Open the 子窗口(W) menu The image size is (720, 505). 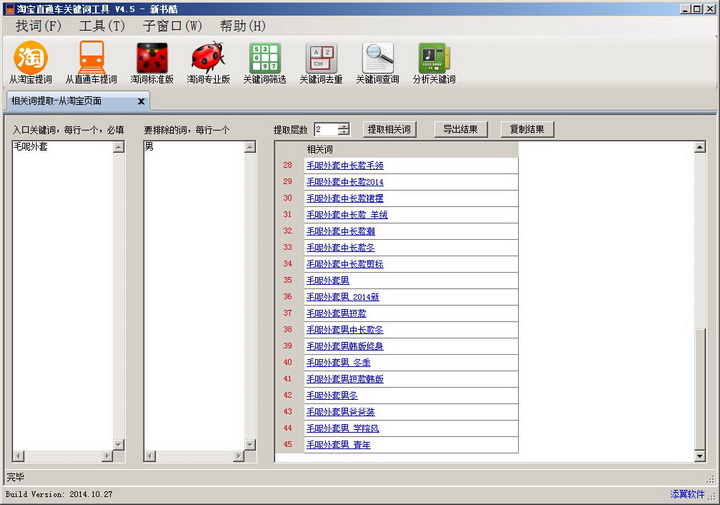tap(172, 26)
